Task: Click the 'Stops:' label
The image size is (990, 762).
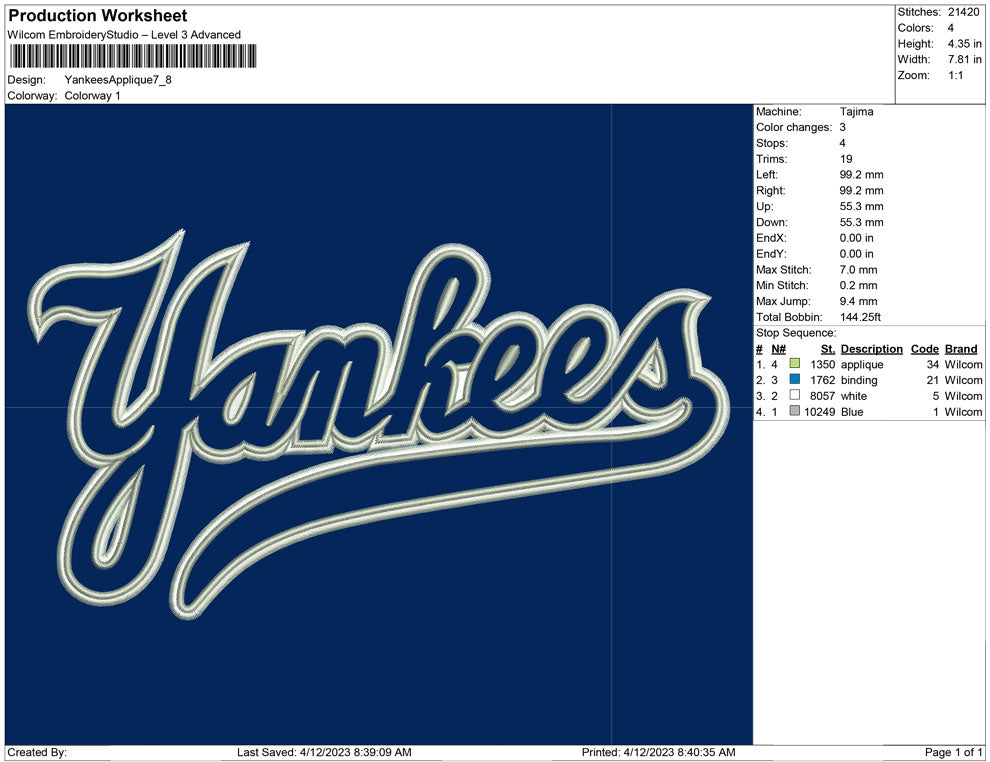Action: (772, 143)
